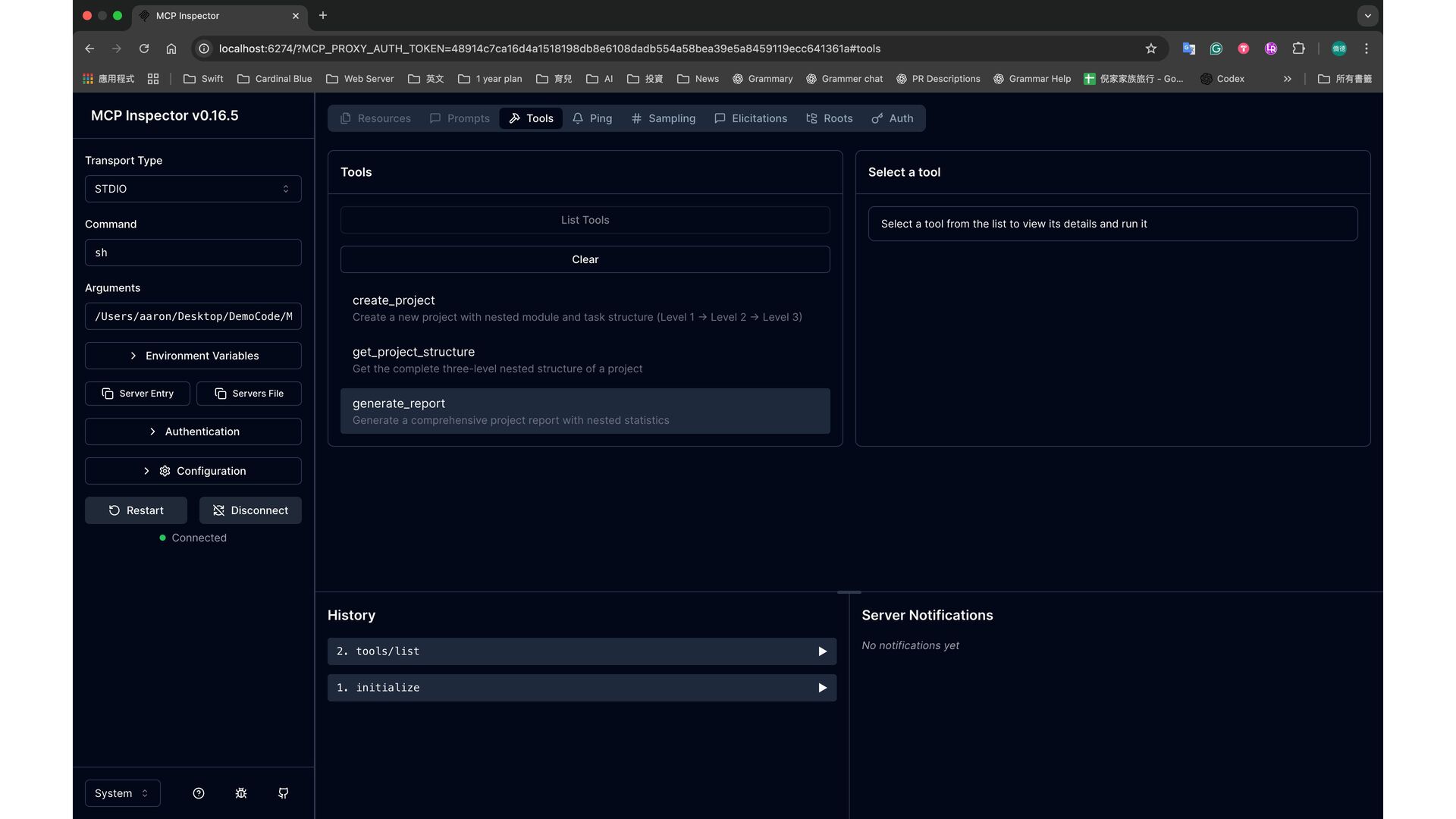Image resolution: width=1456 pixels, height=819 pixels.
Task: Switch to the Auth tab
Action: click(893, 118)
